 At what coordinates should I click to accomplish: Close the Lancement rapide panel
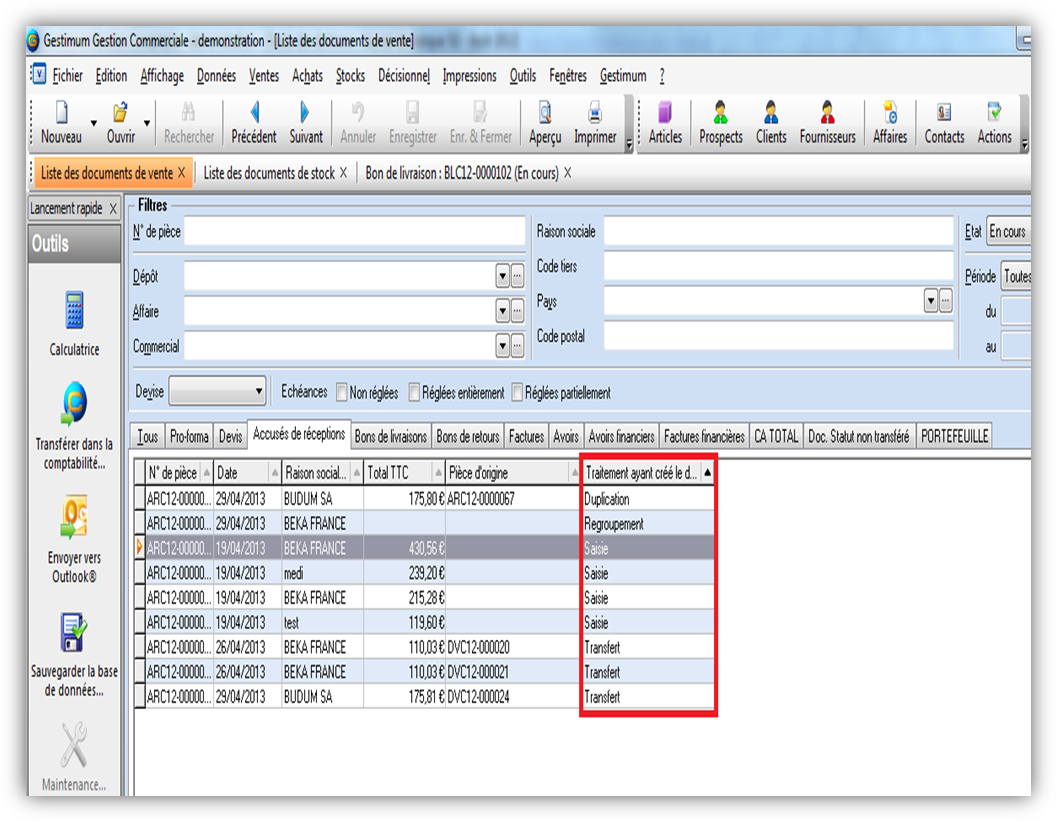pos(113,209)
